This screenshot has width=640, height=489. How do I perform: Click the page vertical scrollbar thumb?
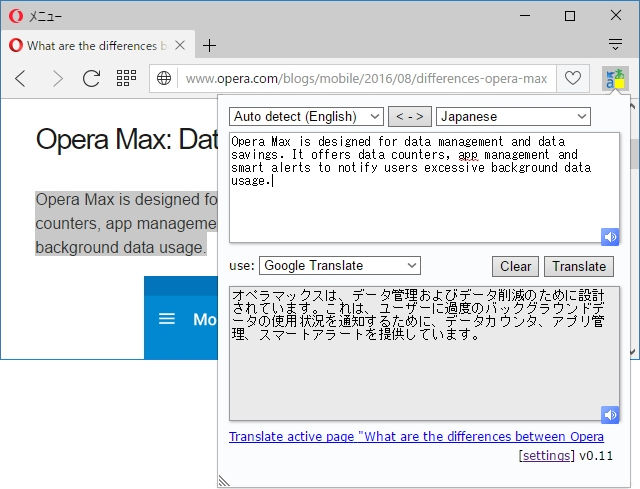(633, 154)
